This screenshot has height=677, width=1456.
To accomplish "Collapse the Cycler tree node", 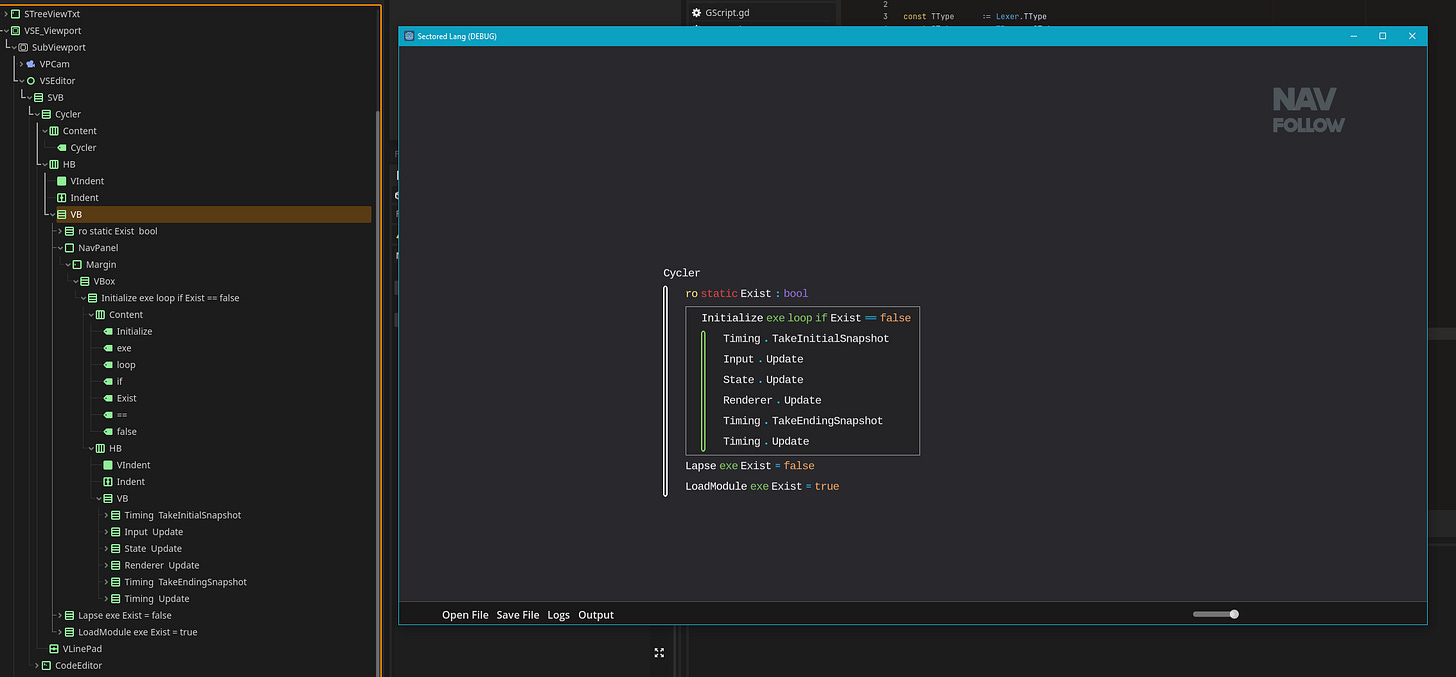I will [36, 114].
